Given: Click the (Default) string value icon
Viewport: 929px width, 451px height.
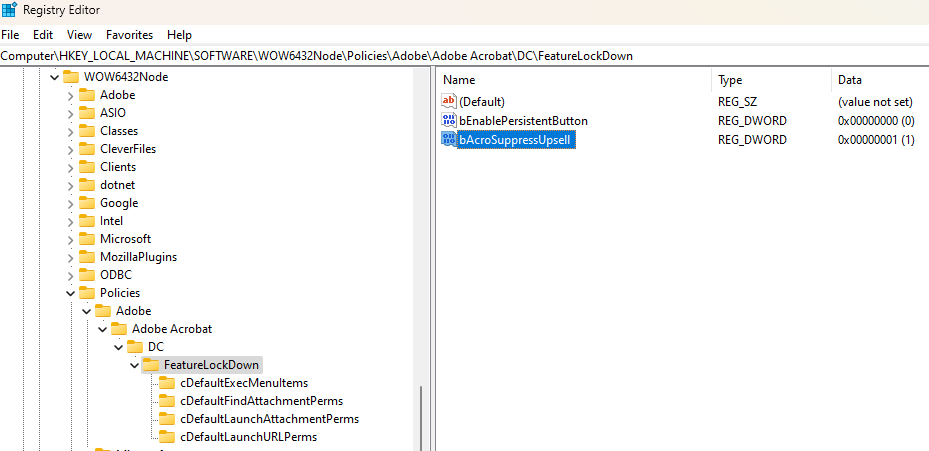Looking at the screenshot, I should pyautogui.click(x=449, y=102).
